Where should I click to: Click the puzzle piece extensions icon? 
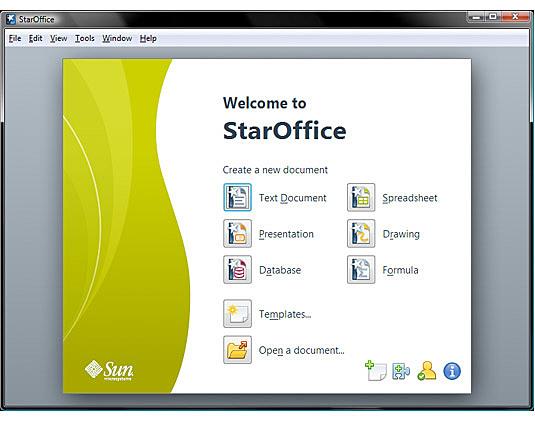[x=401, y=371]
